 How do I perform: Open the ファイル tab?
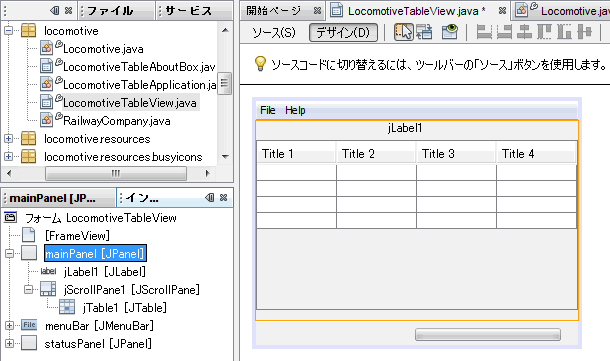coord(117,11)
